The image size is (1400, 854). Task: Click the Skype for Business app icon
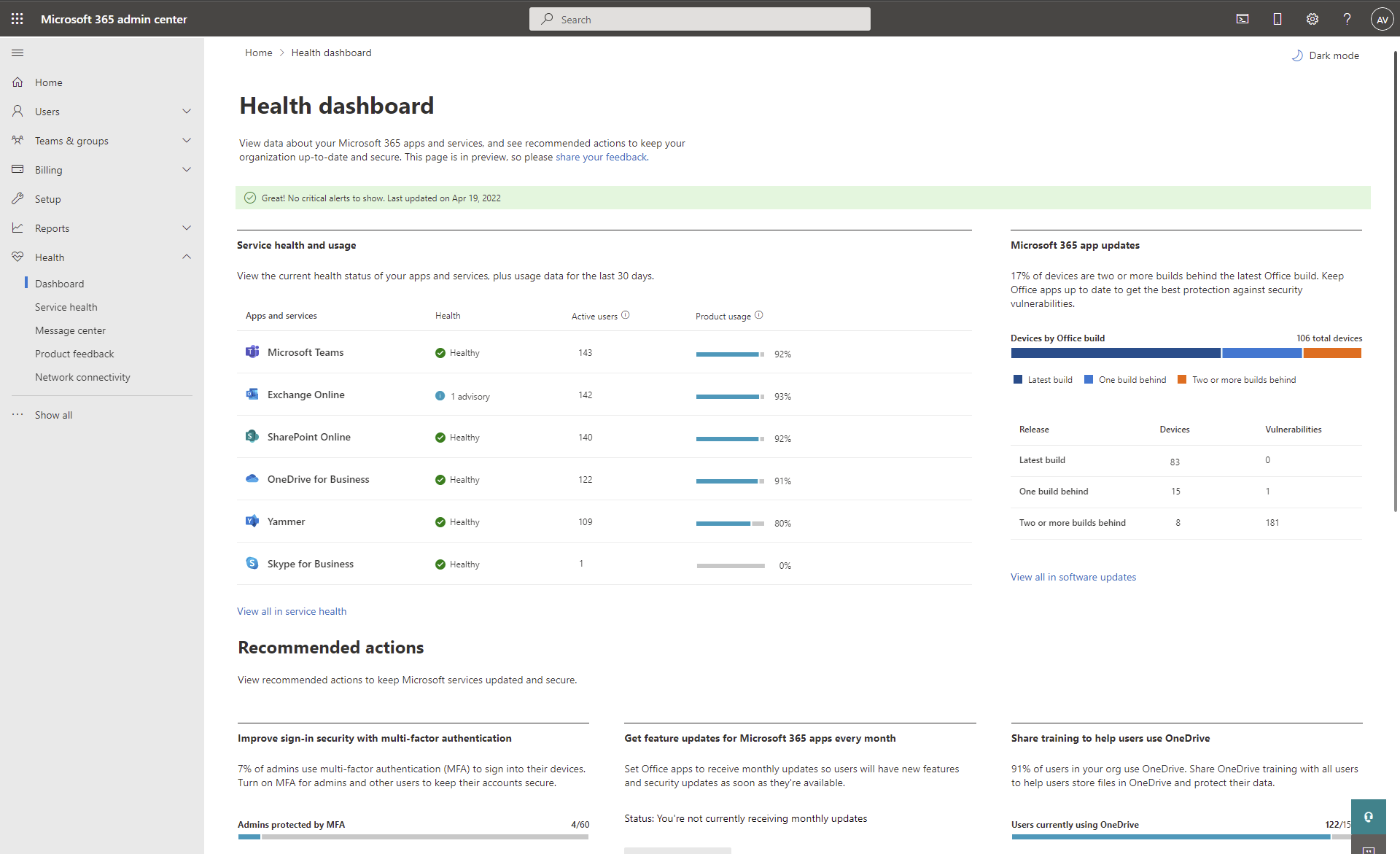point(253,563)
